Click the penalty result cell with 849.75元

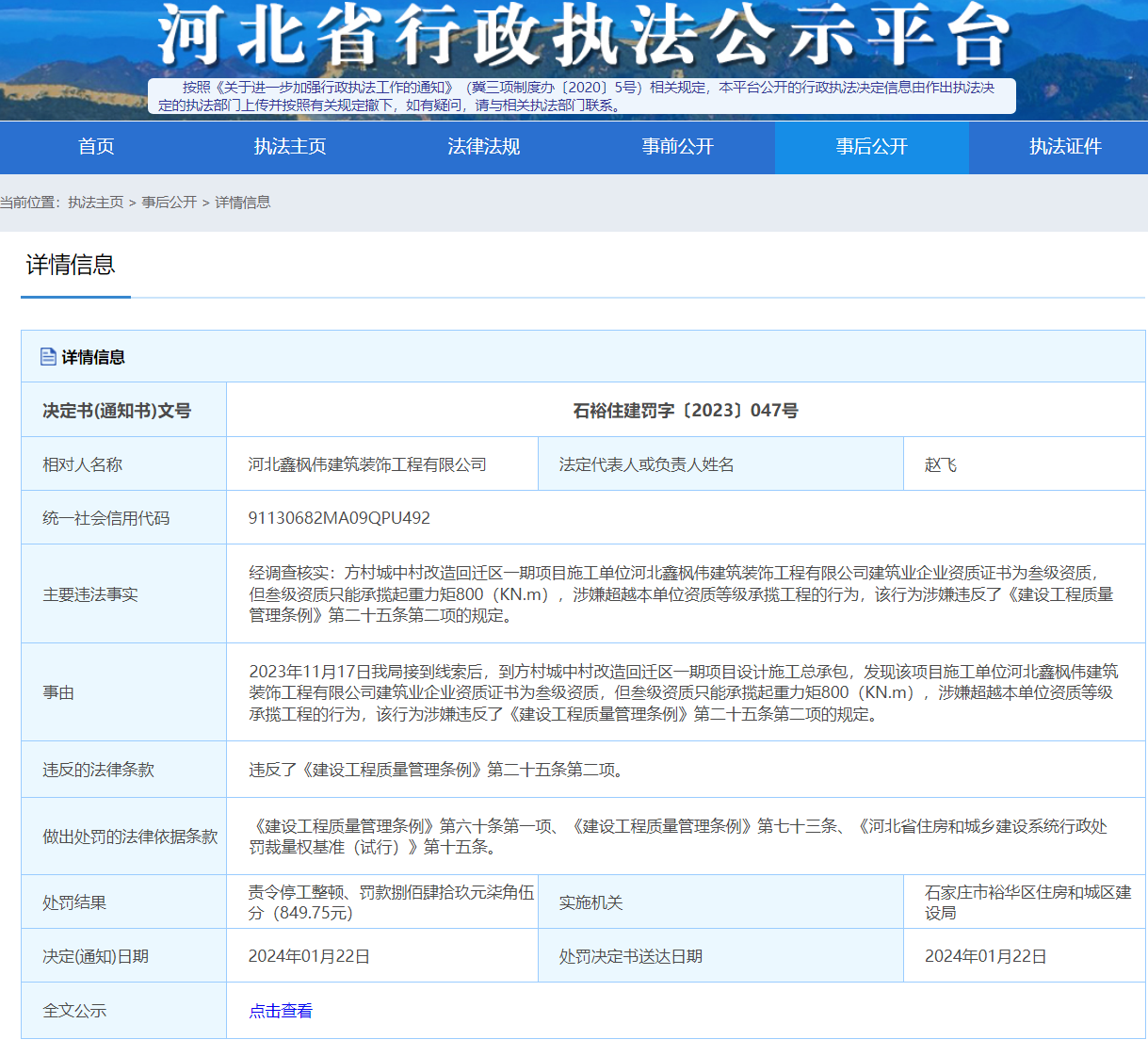391,902
